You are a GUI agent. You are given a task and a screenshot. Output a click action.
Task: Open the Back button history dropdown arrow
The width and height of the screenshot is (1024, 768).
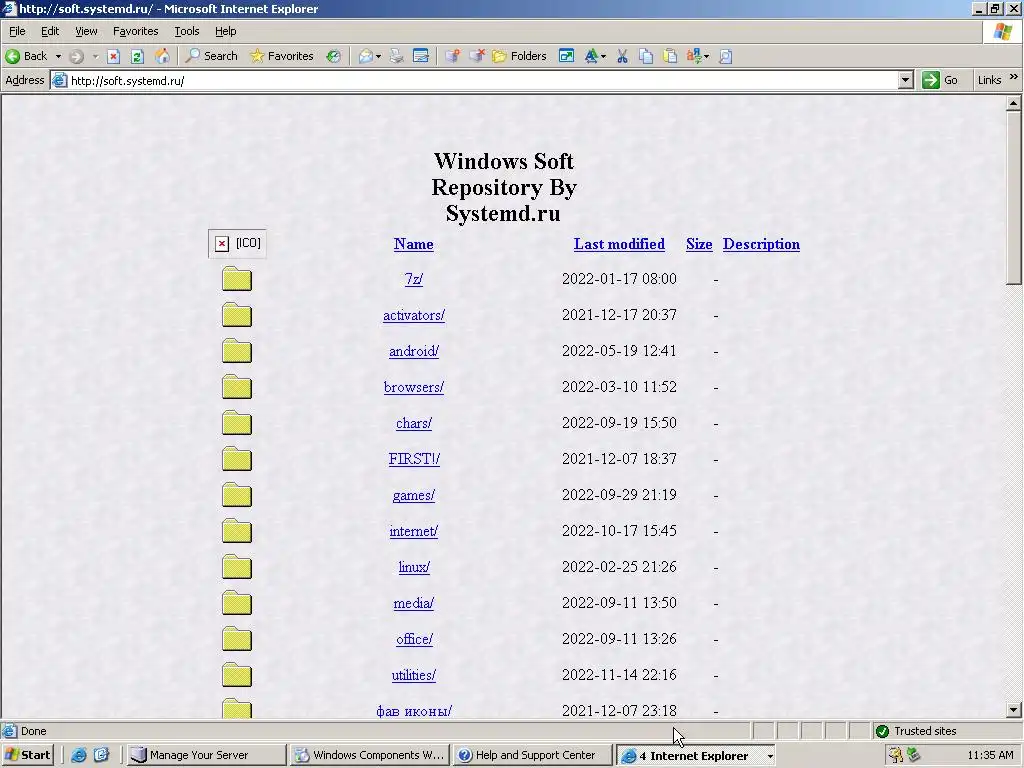[58, 56]
